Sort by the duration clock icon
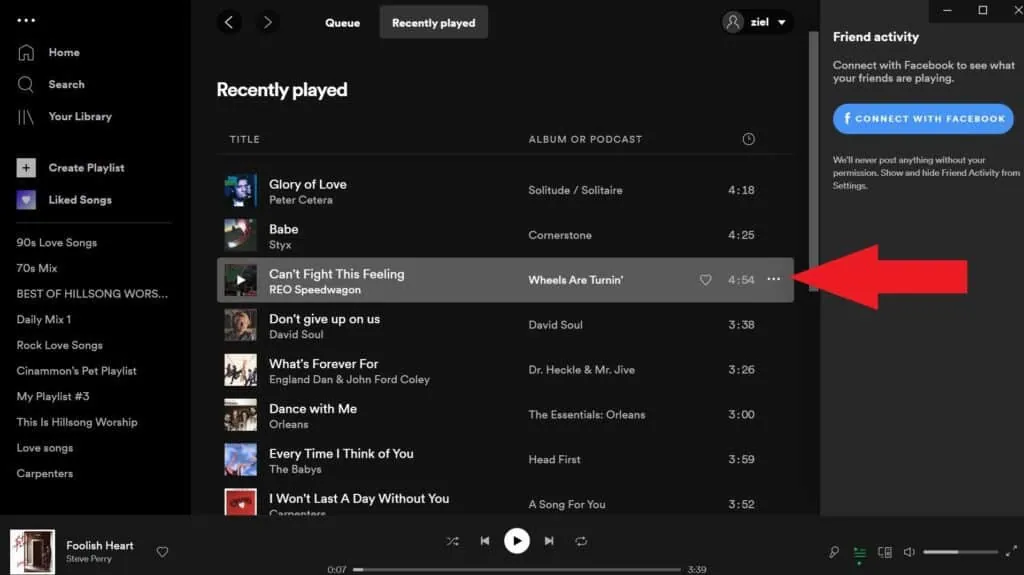The height and width of the screenshot is (575, 1024). pyautogui.click(x=748, y=139)
